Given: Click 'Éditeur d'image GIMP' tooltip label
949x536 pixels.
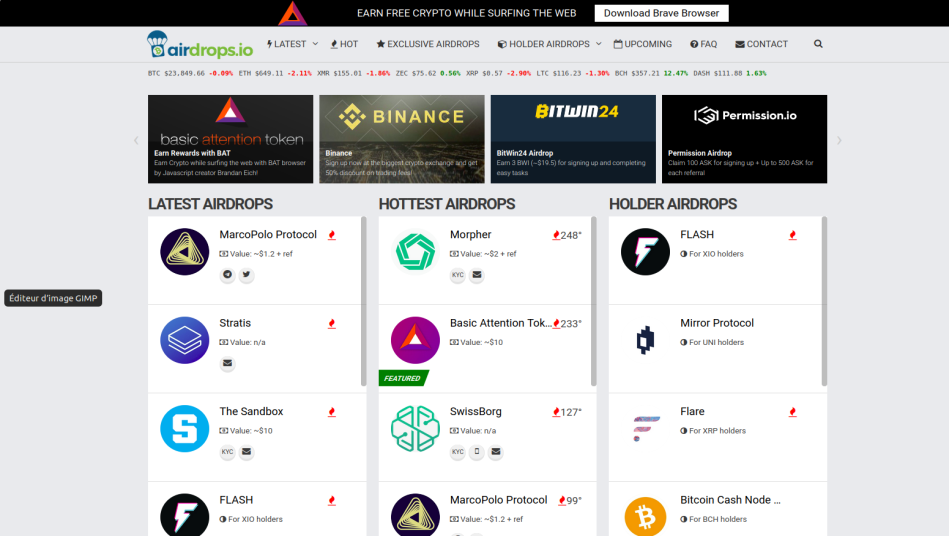Looking at the screenshot, I should [53, 298].
